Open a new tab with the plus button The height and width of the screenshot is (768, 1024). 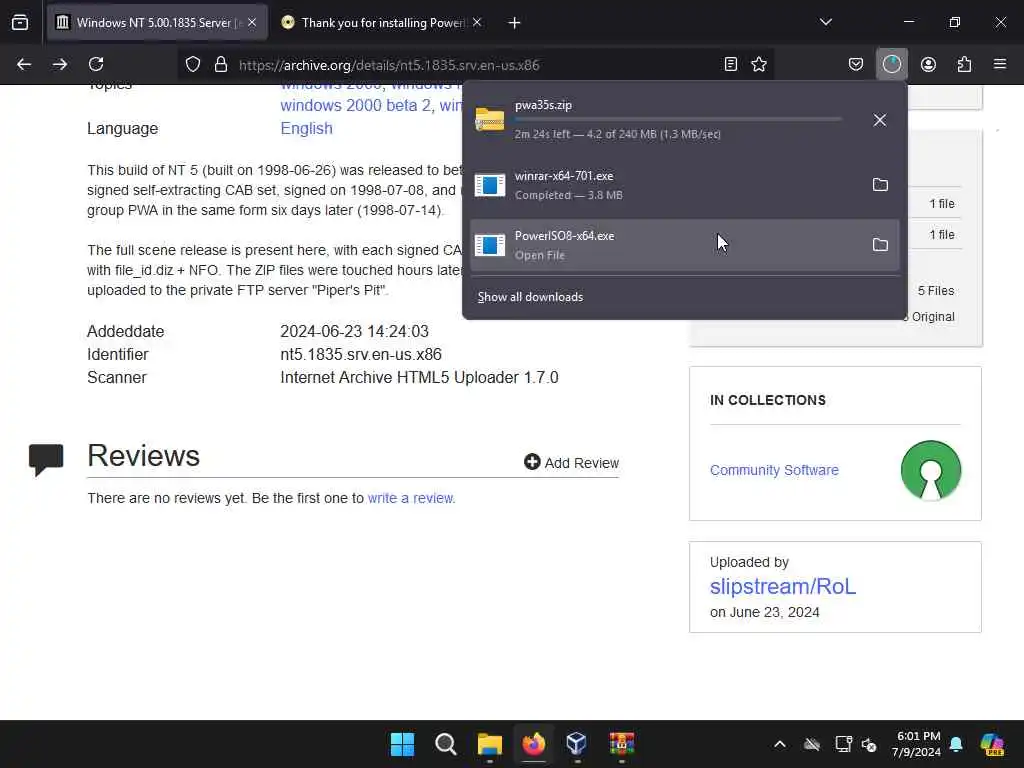(x=514, y=23)
